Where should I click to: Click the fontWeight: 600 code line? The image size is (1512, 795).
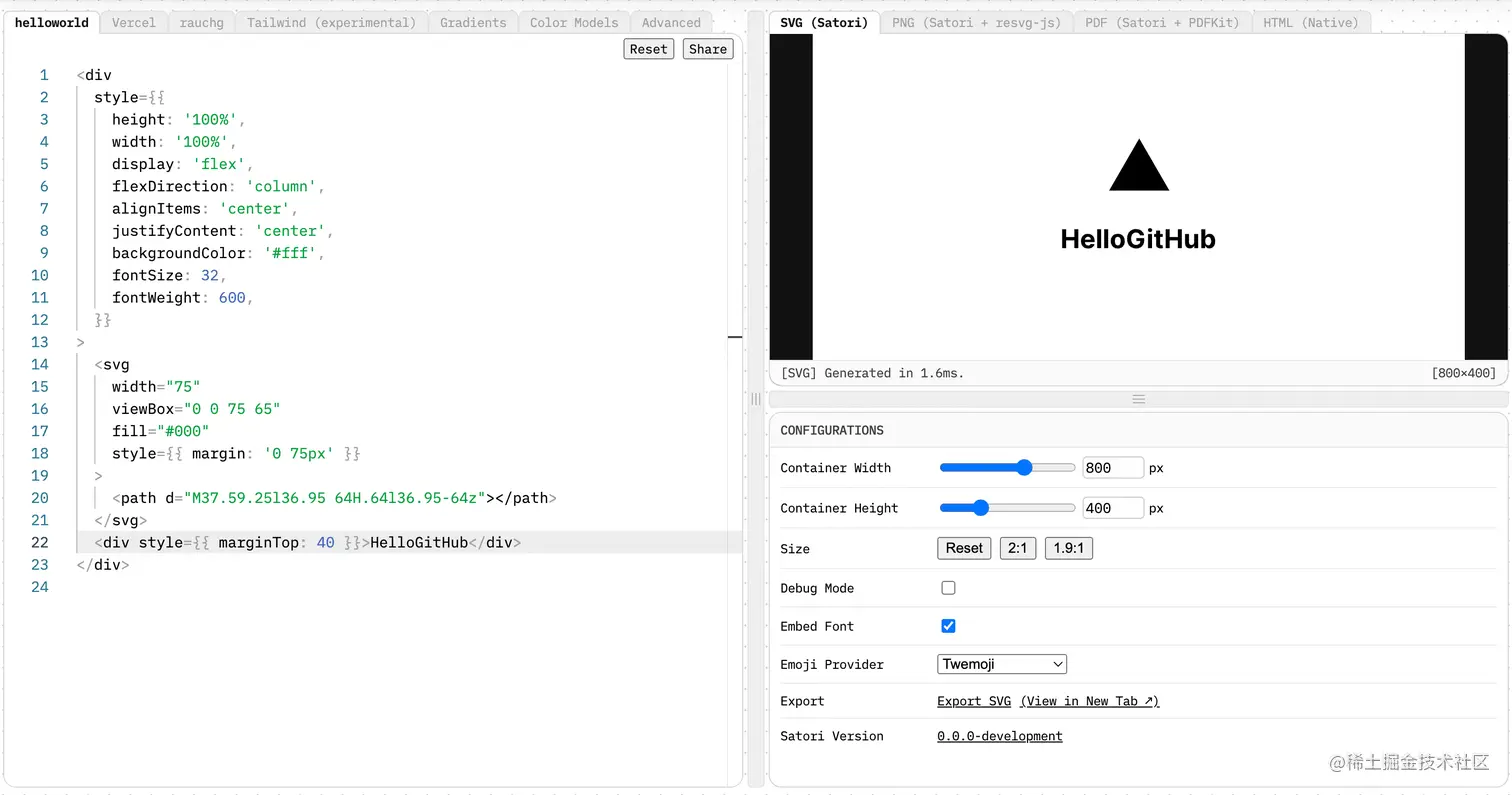(x=183, y=297)
